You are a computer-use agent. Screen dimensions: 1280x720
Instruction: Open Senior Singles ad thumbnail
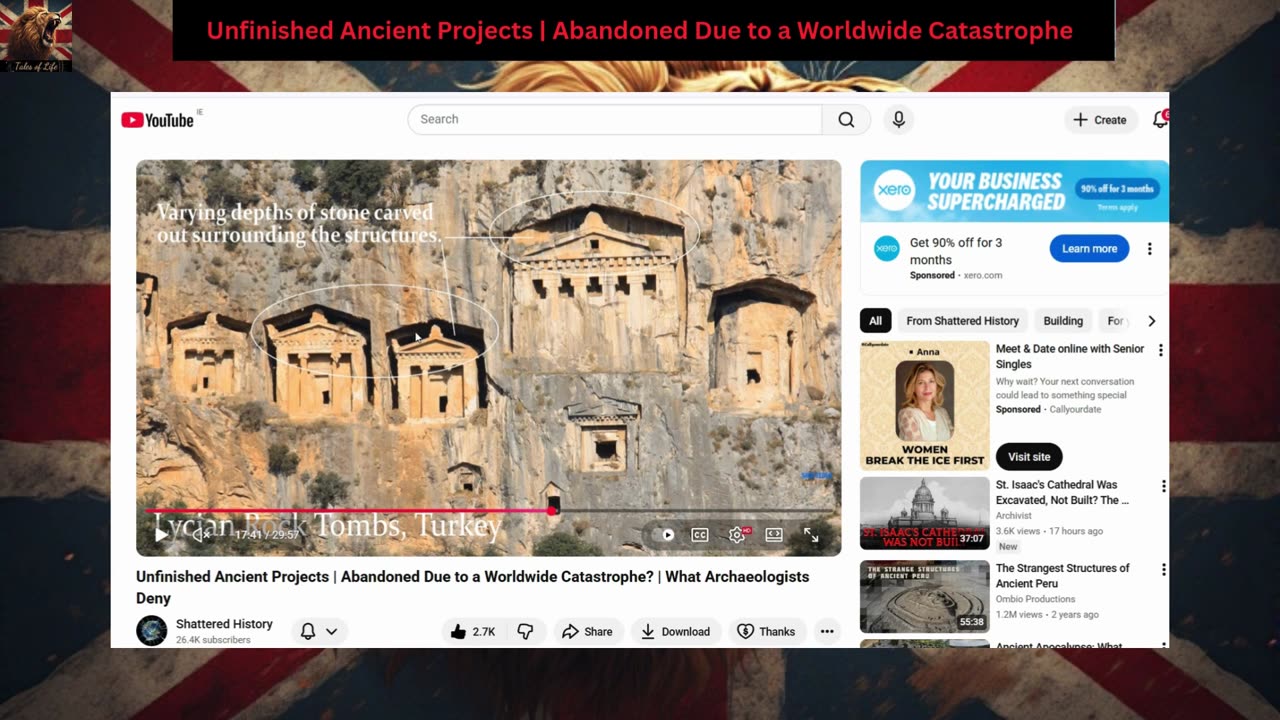tap(925, 406)
